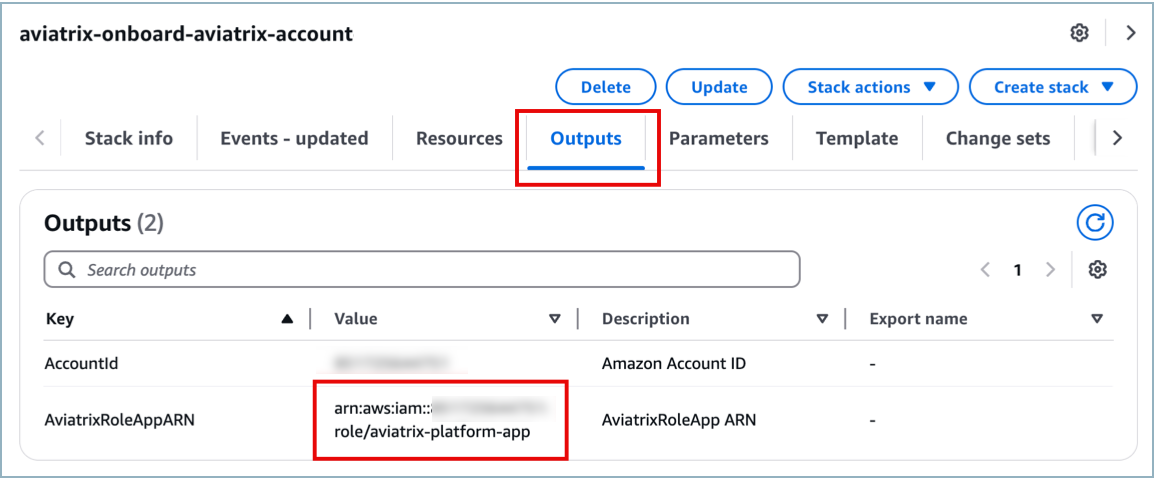The height and width of the screenshot is (478, 1154).
Task: Sort outputs by Value column
Action: point(555,319)
